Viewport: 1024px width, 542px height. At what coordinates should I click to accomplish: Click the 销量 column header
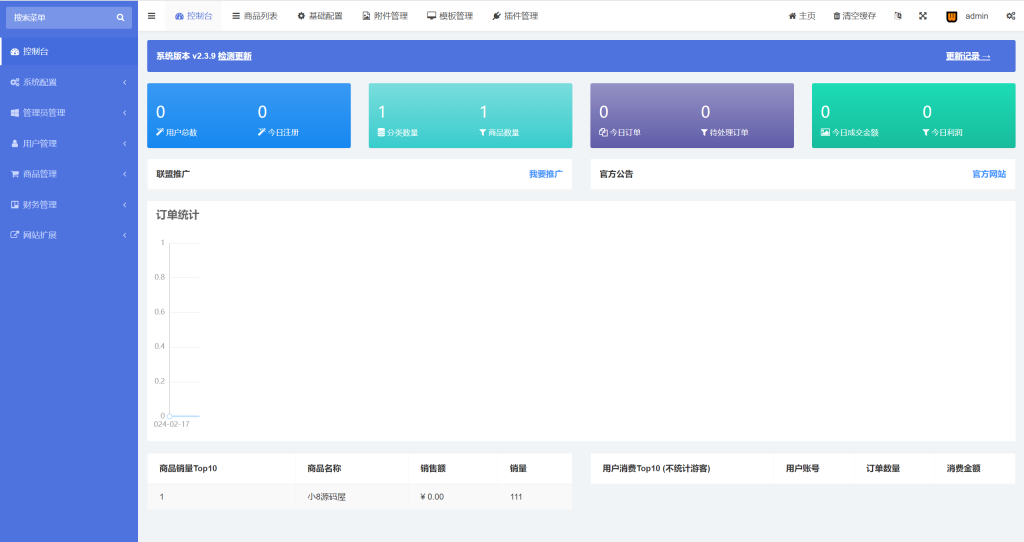[x=518, y=468]
